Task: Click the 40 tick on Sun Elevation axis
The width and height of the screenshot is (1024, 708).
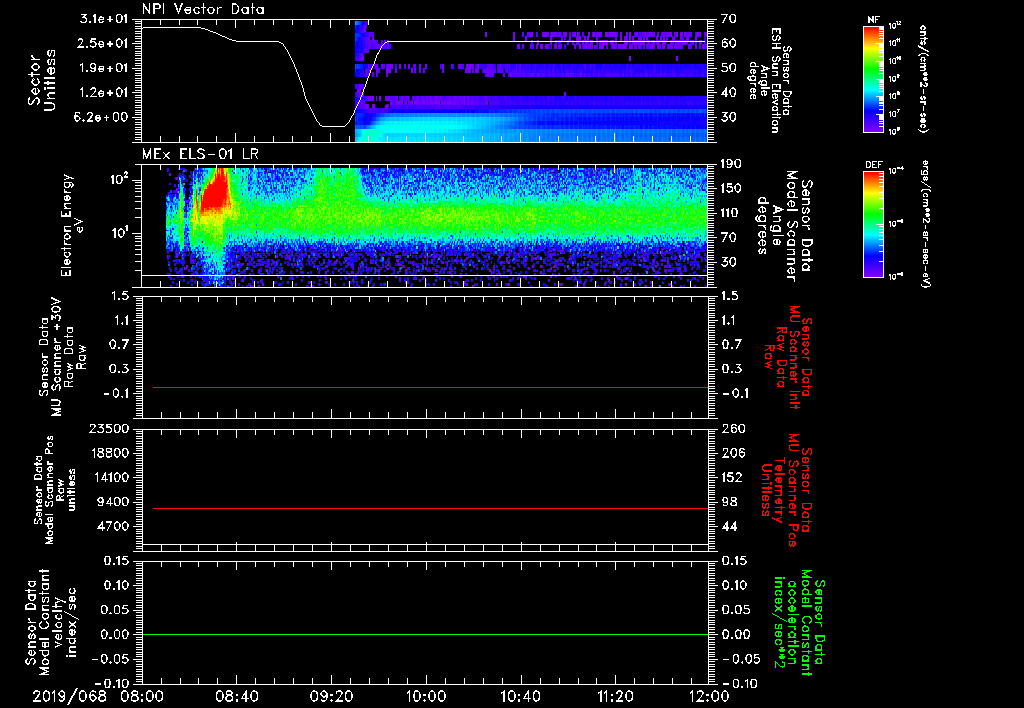Action: click(729, 93)
